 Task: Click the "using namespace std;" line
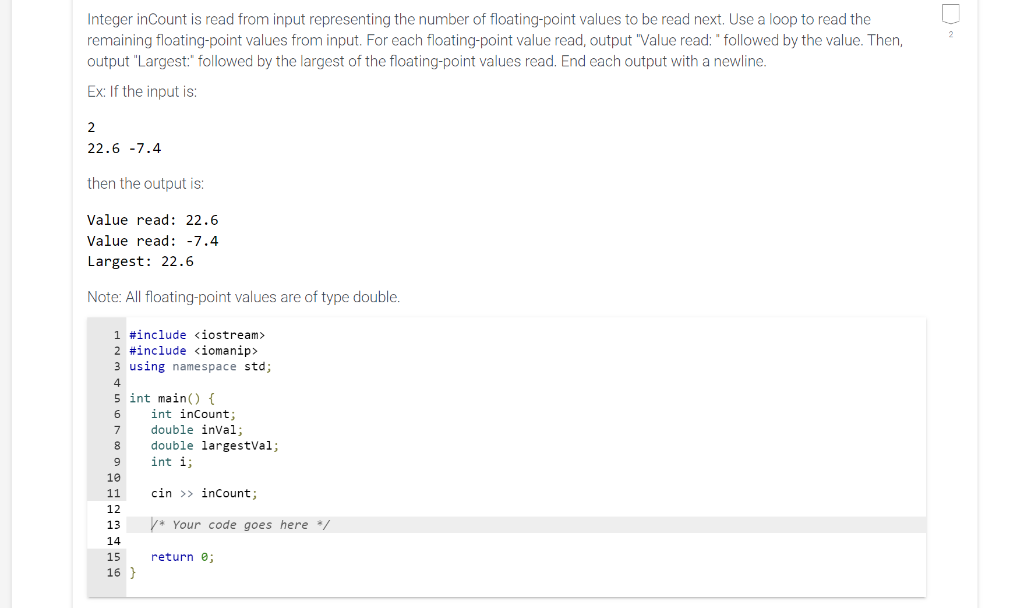[200, 366]
